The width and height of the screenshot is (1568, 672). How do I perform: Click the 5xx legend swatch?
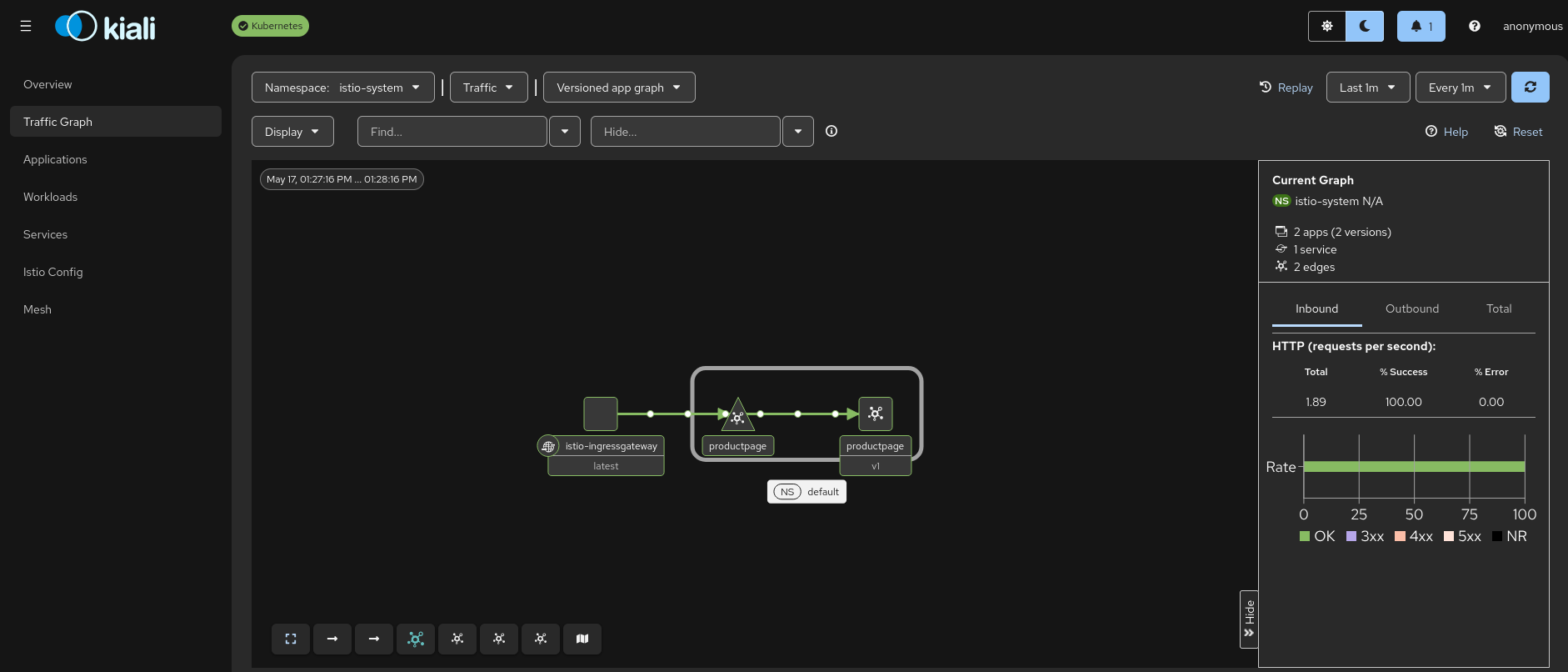click(x=1449, y=536)
